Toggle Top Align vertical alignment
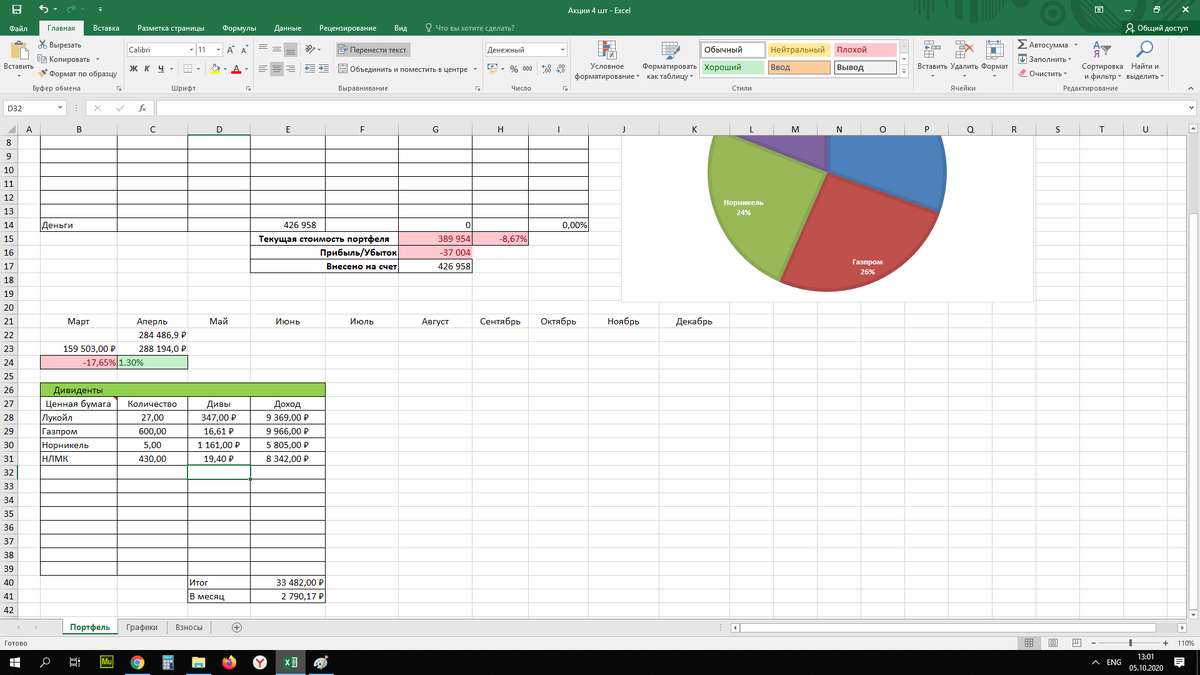Image resolution: width=1200 pixels, height=675 pixels. 262,49
